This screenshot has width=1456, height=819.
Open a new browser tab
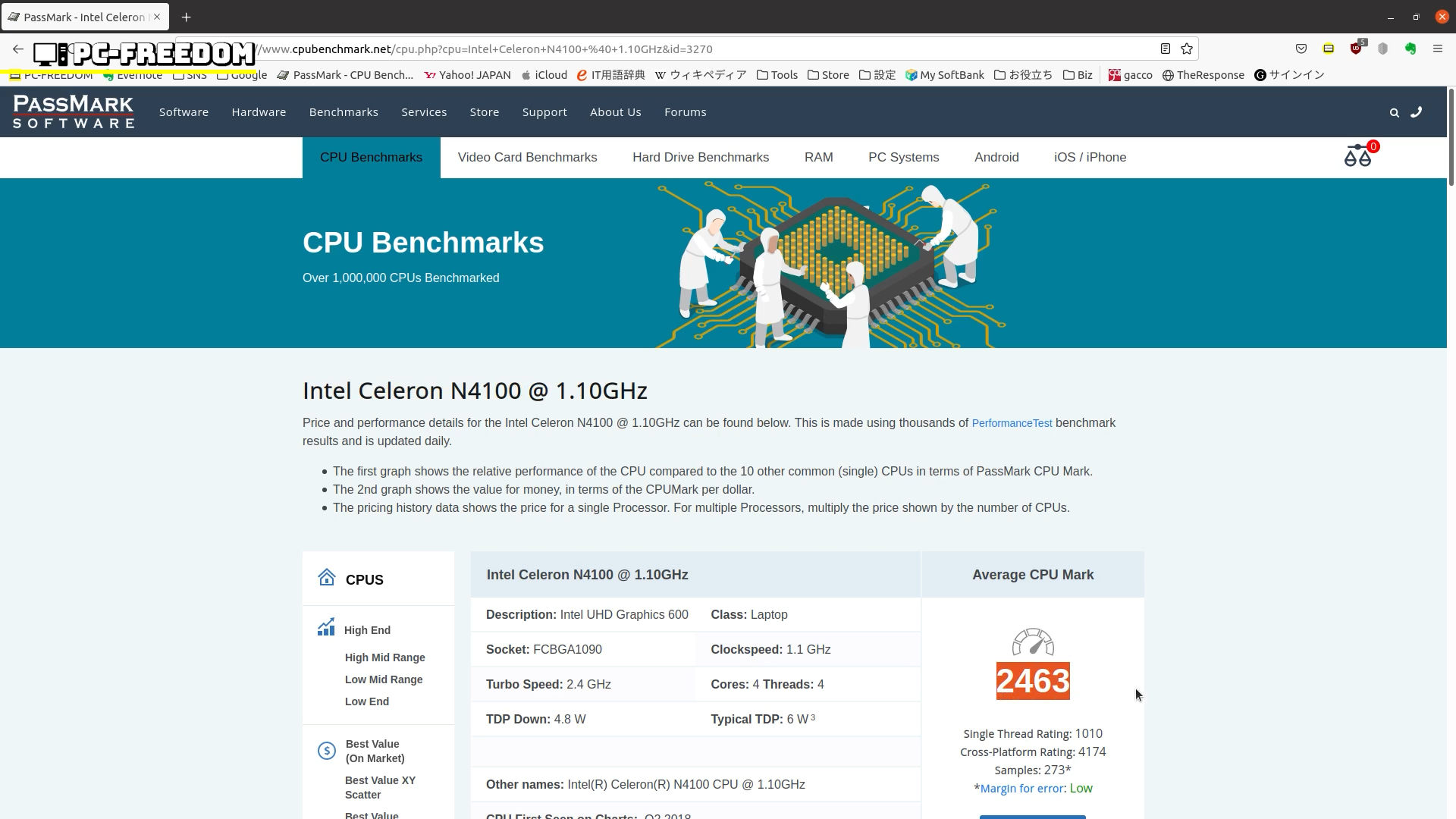pos(186,17)
